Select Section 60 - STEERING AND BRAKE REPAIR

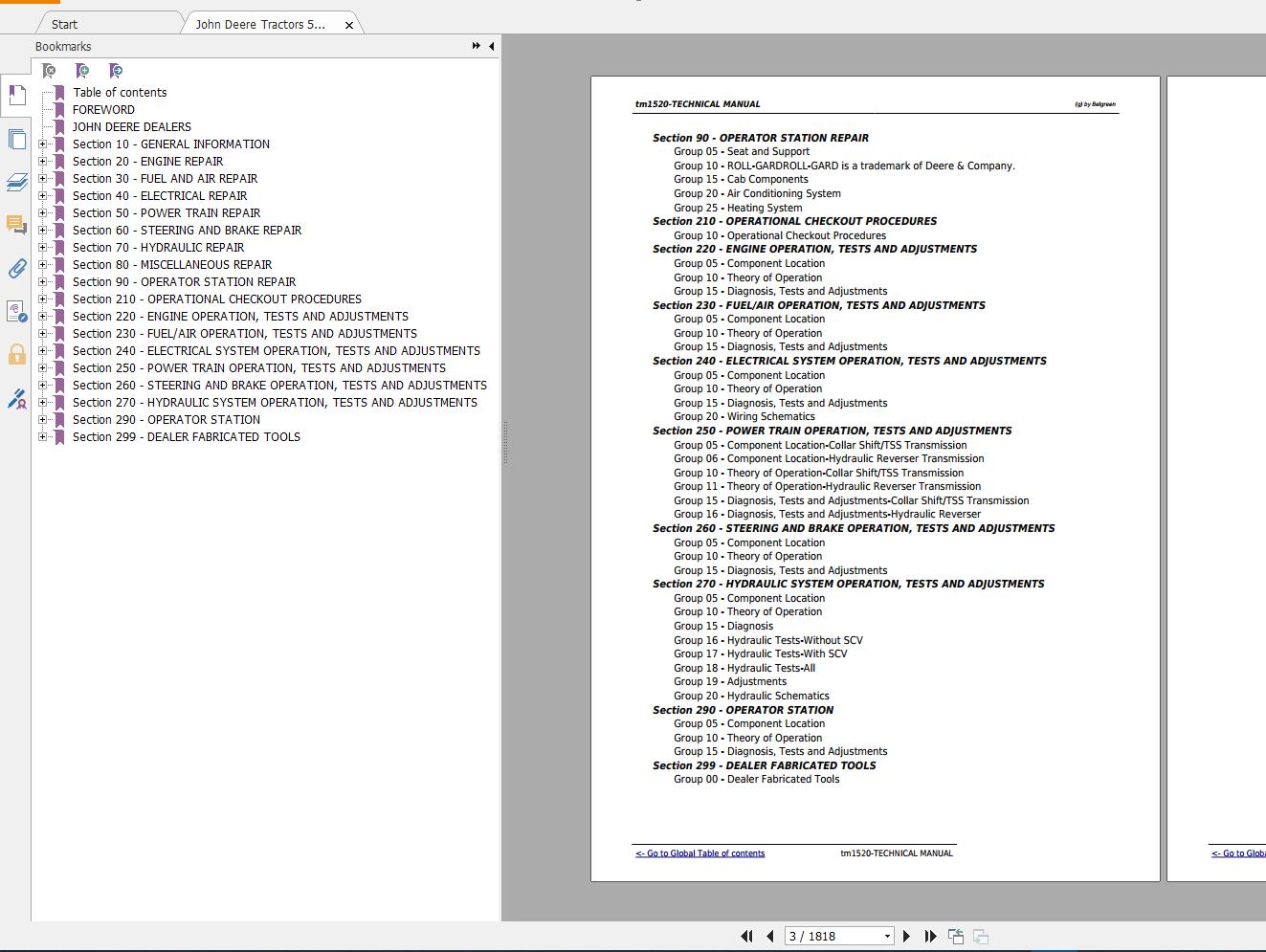187,231
